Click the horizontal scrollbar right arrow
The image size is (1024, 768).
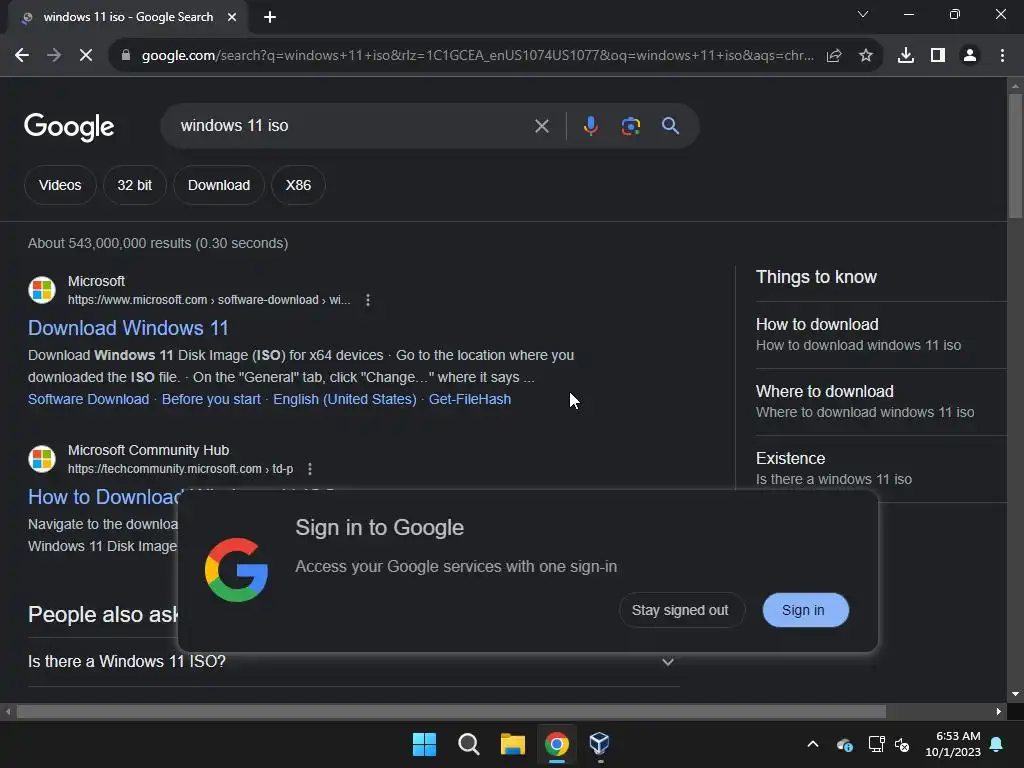999,711
